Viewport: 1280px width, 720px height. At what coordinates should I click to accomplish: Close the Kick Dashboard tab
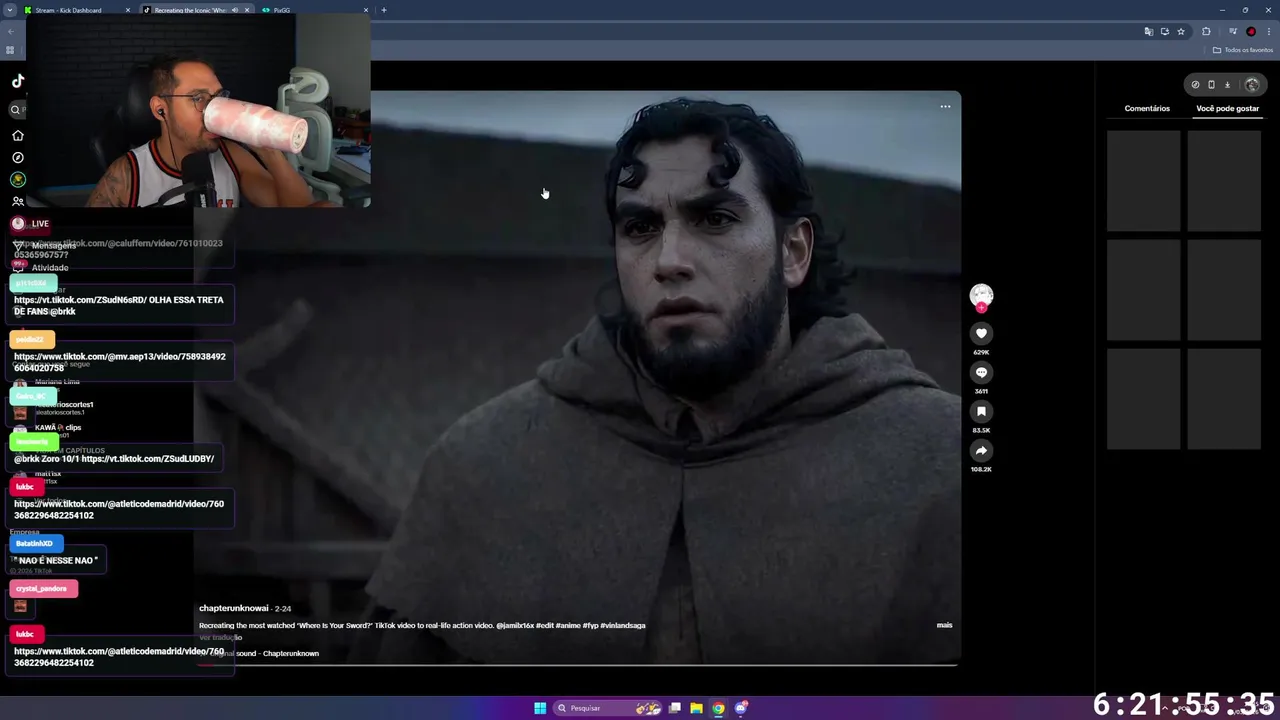click(128, 10)
